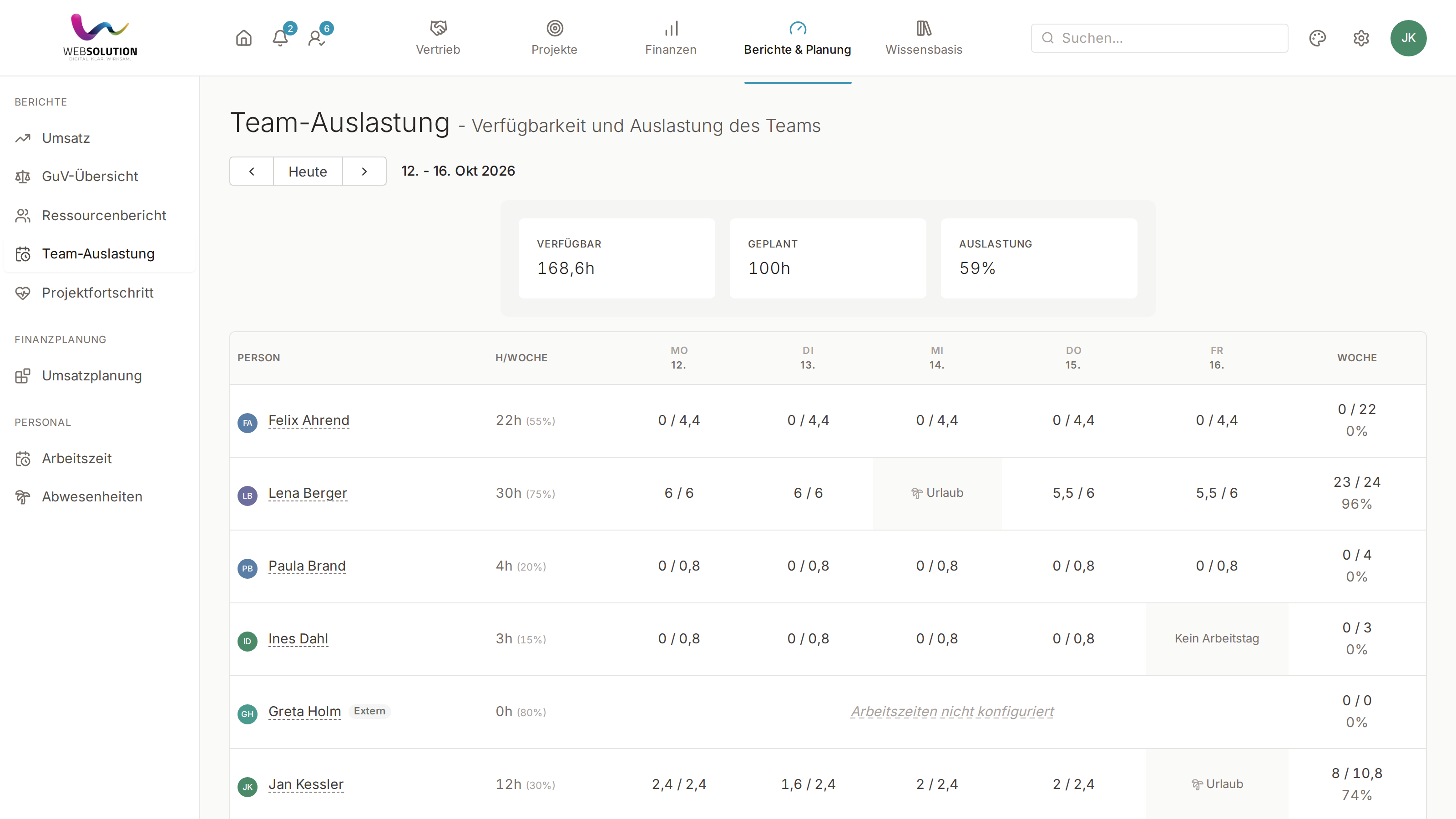Focus the Suchen search field
This screenshot has height=819, width=1456.
coord(1159,38)
